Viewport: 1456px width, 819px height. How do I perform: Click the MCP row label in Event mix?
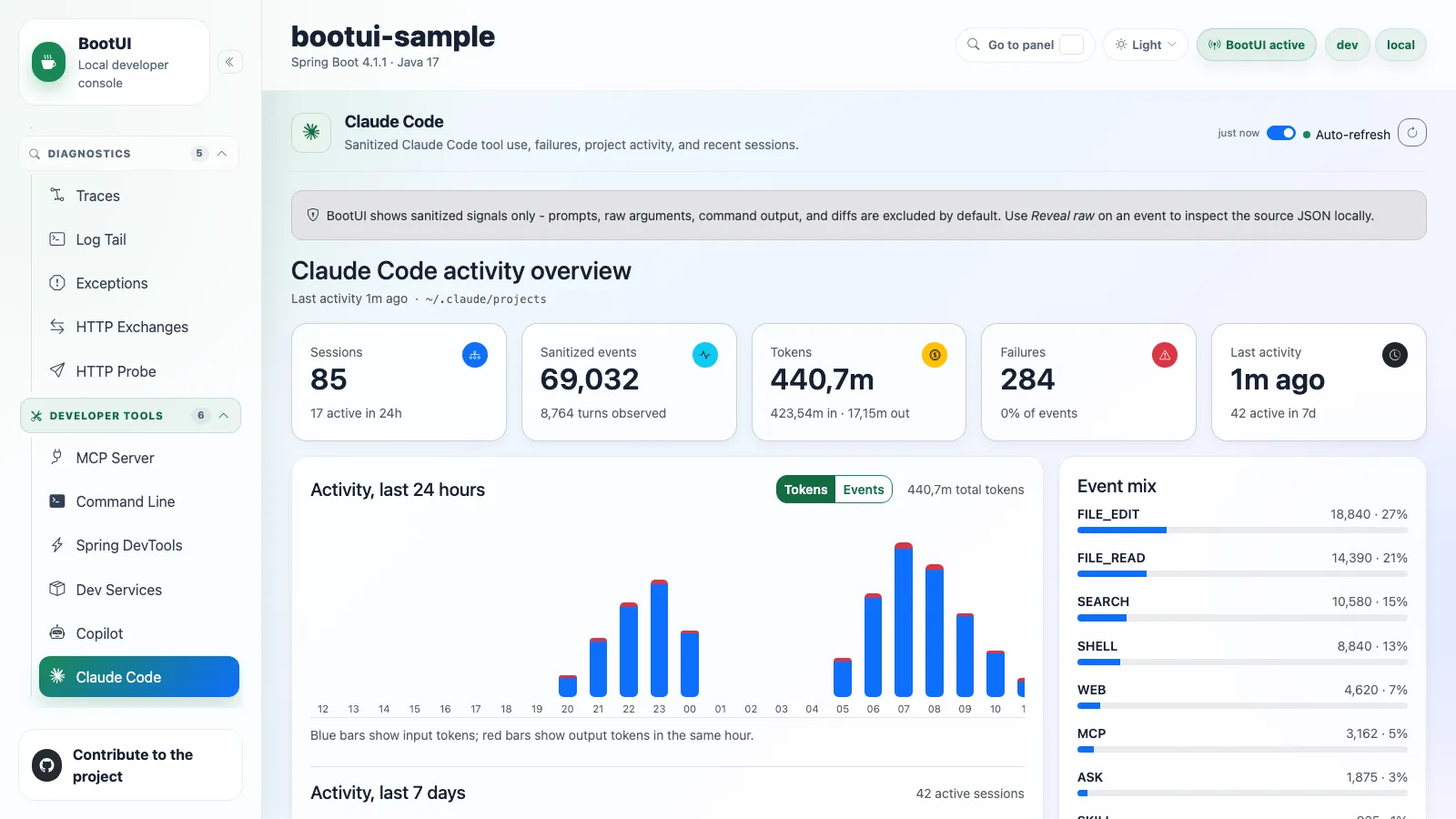1091,733
